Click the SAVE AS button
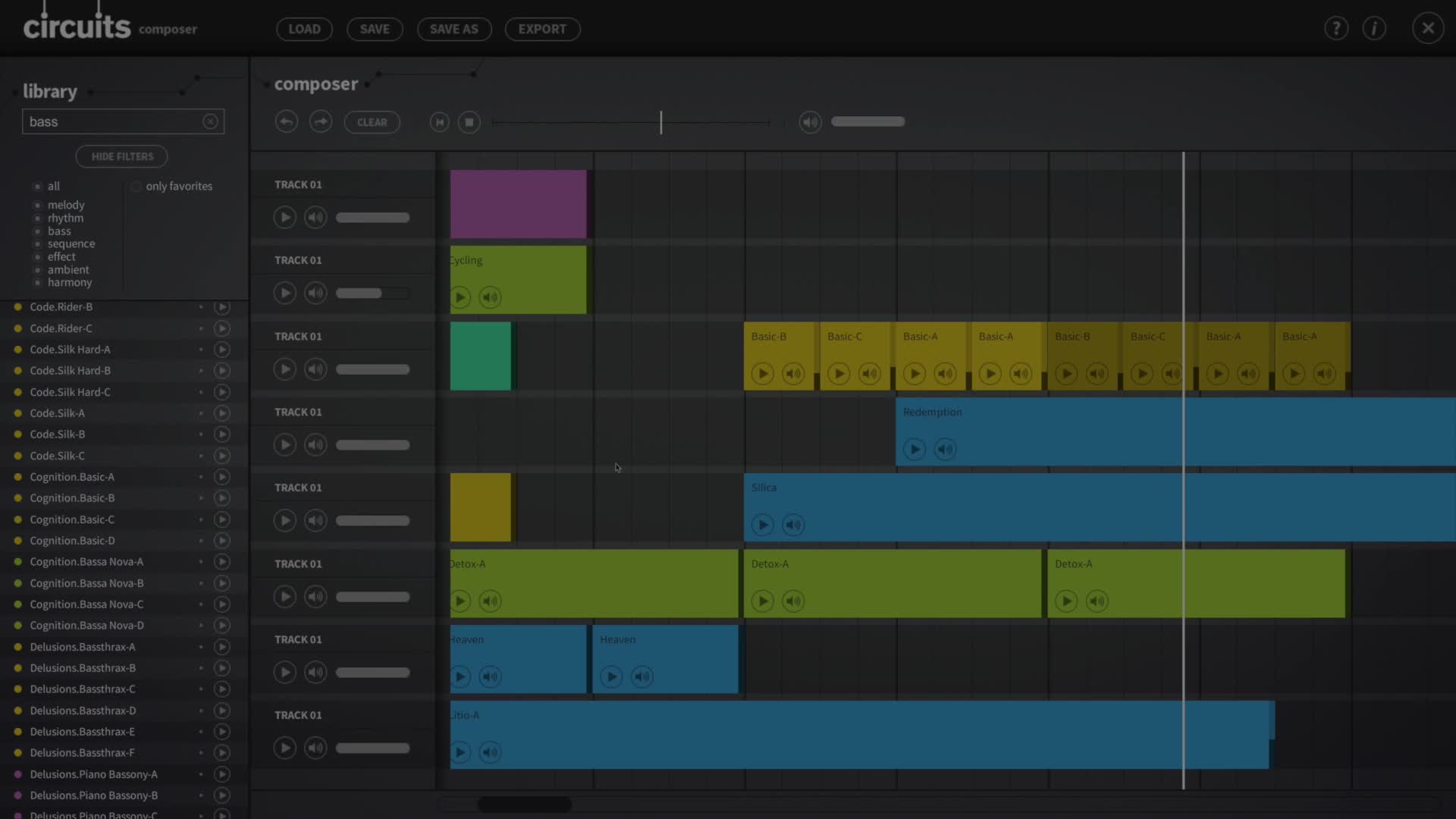 (x=453, y=29)
